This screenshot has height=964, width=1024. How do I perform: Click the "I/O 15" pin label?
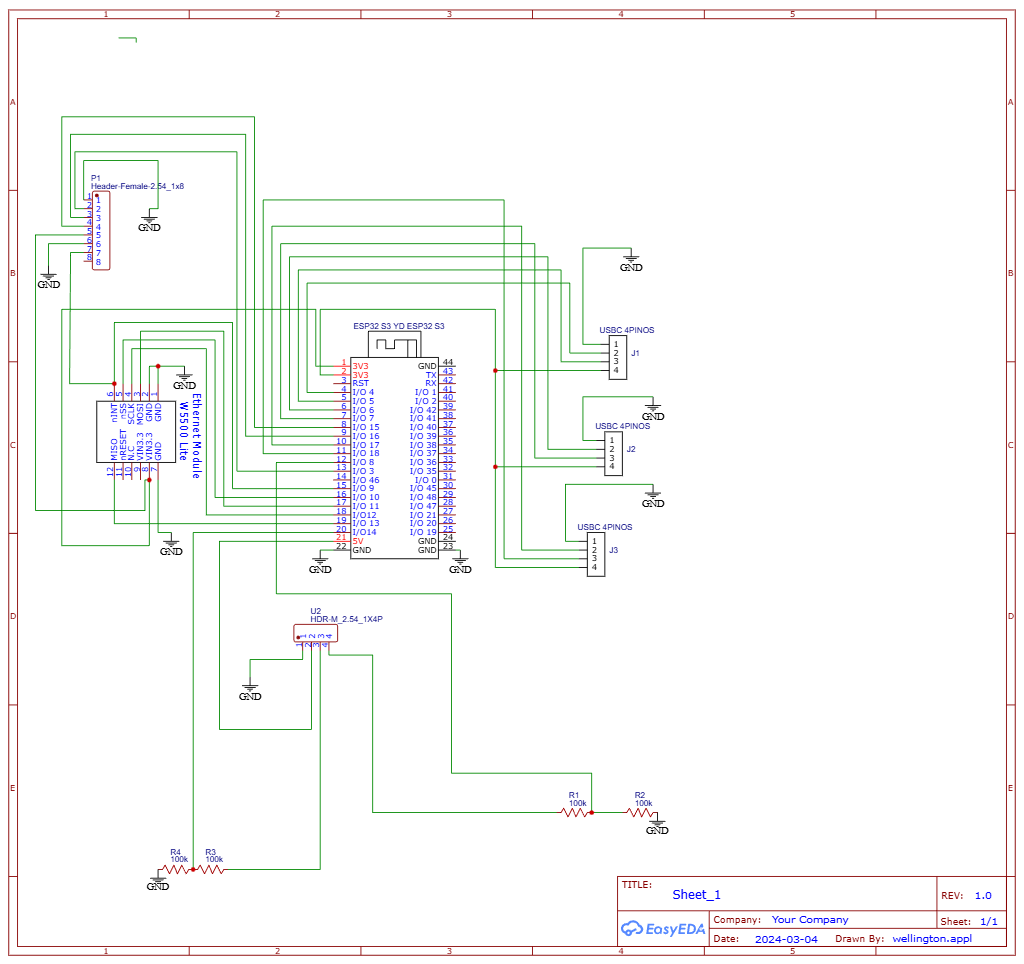(x=366, y=427)
